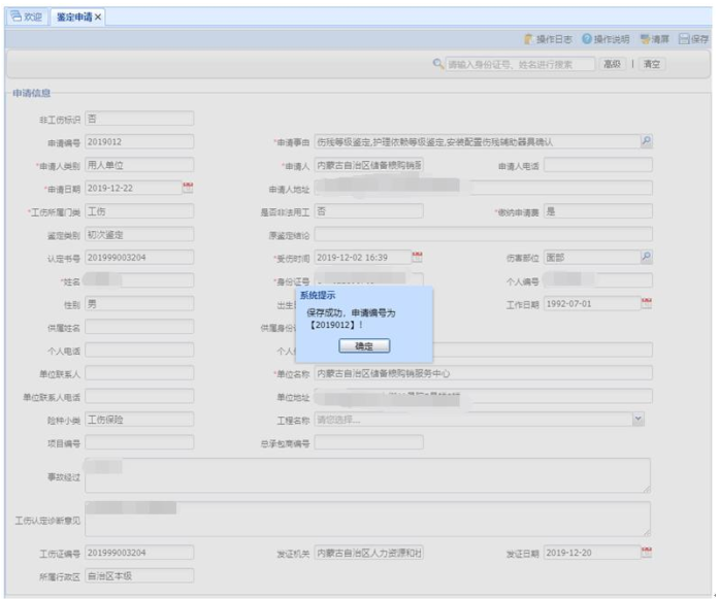
Task: Click the 事故经过 text area
Action: coord(368,476)
